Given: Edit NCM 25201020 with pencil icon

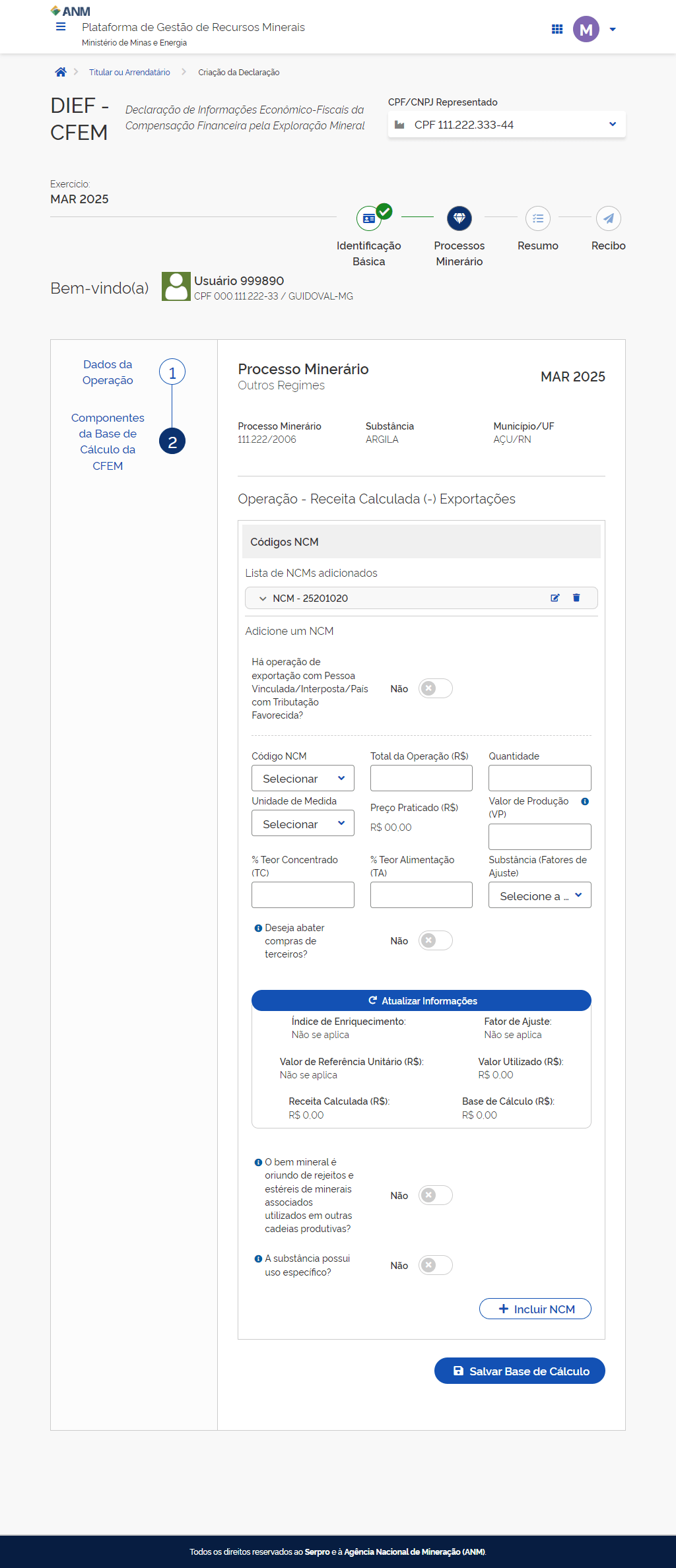Looking at the screenshot, I should [x=555, y=598].
